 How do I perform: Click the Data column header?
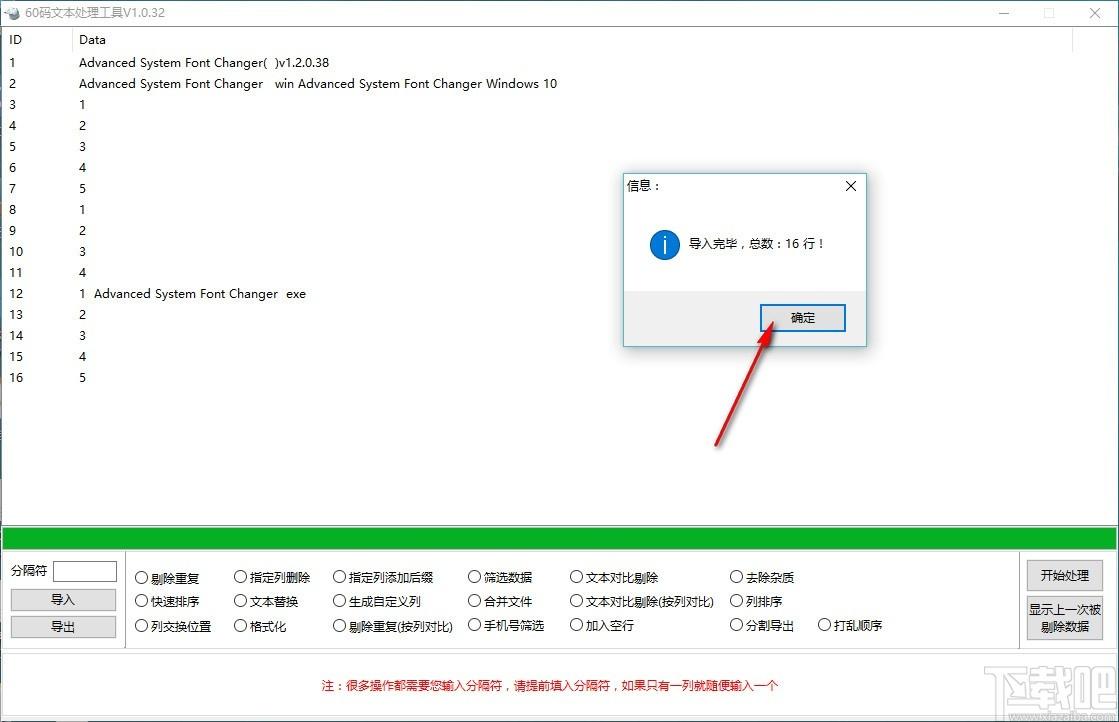[92, 40]
